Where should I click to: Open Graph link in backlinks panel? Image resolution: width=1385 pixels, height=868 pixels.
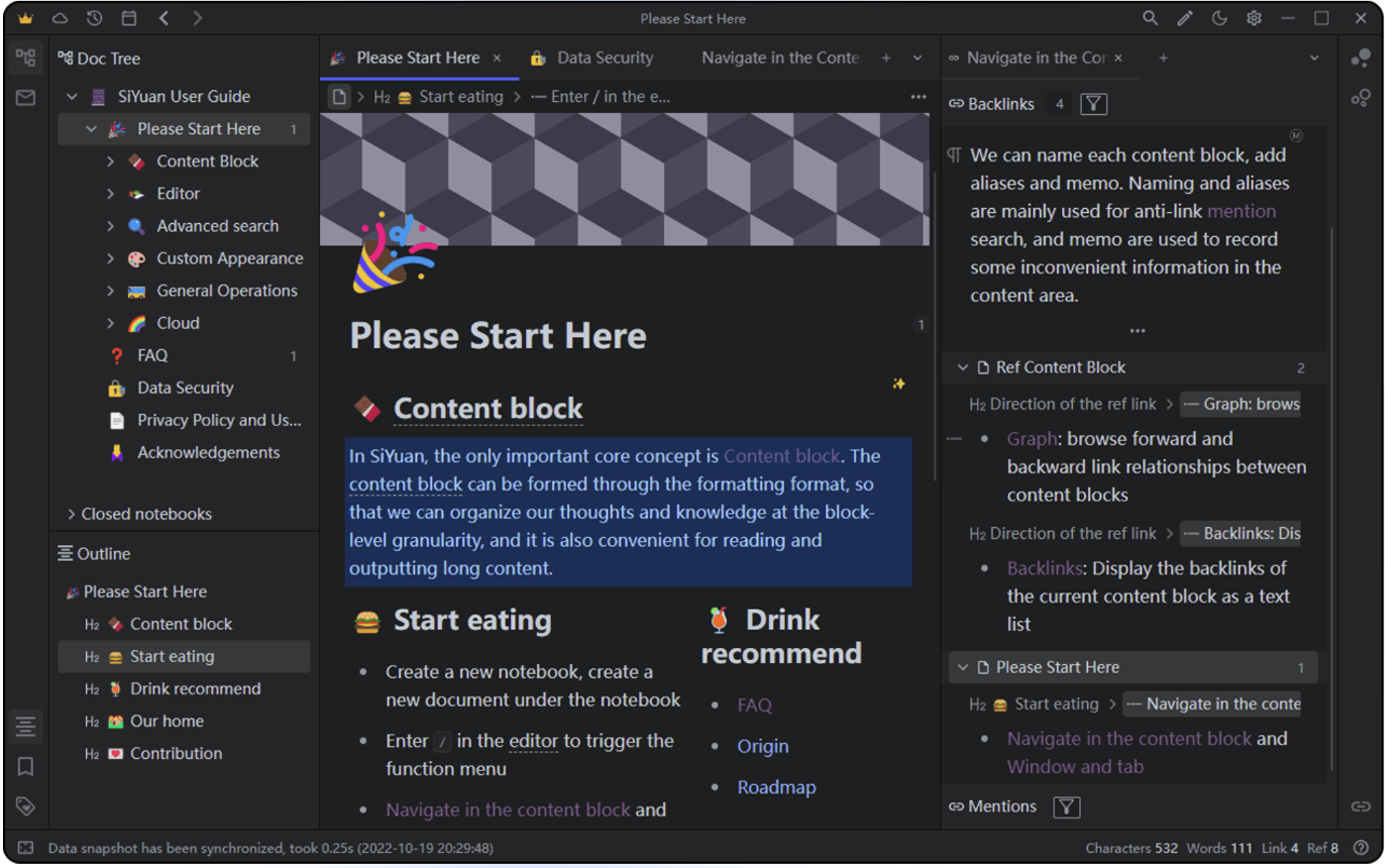tap(1031, 438)
